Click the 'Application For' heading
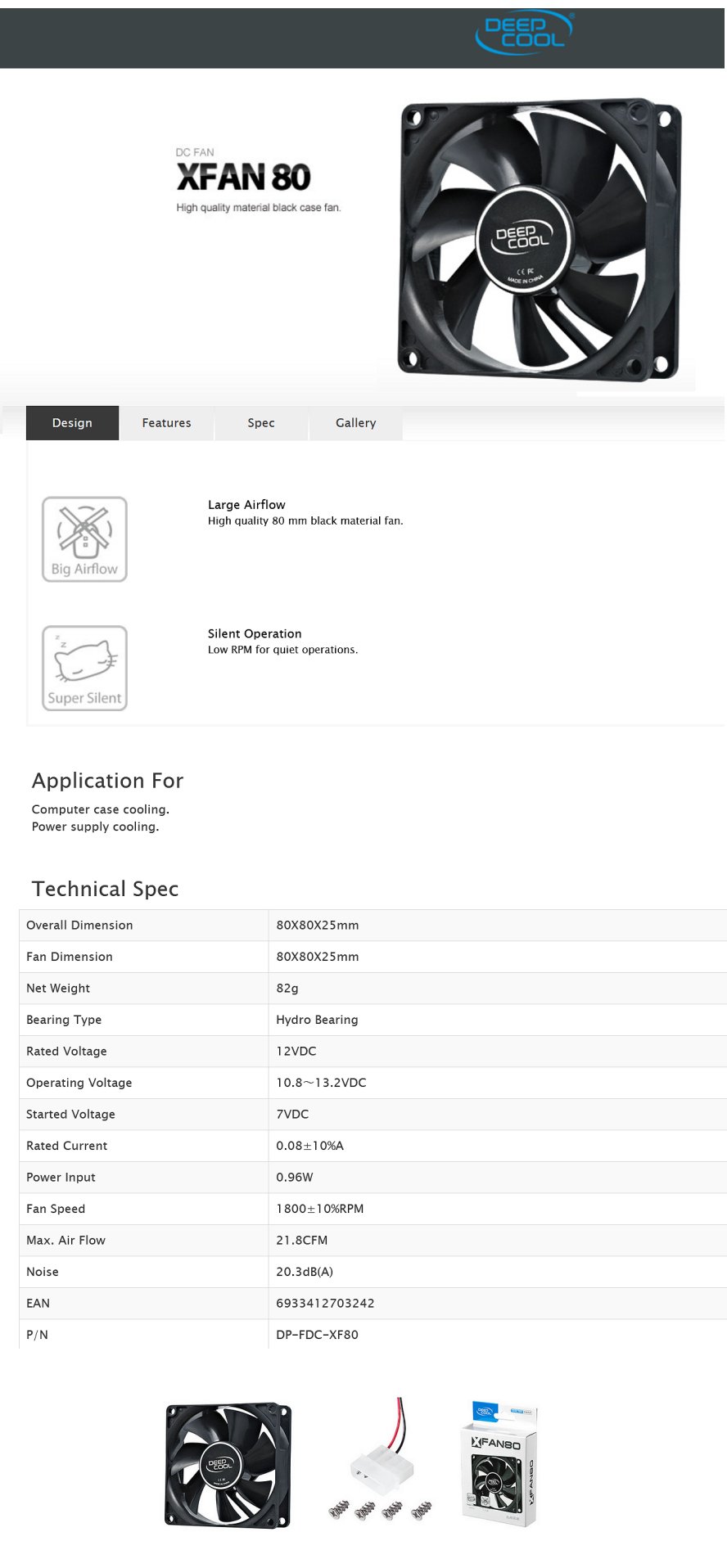The width and height of the screenshot is (727, 1568). tap(107, 781)
